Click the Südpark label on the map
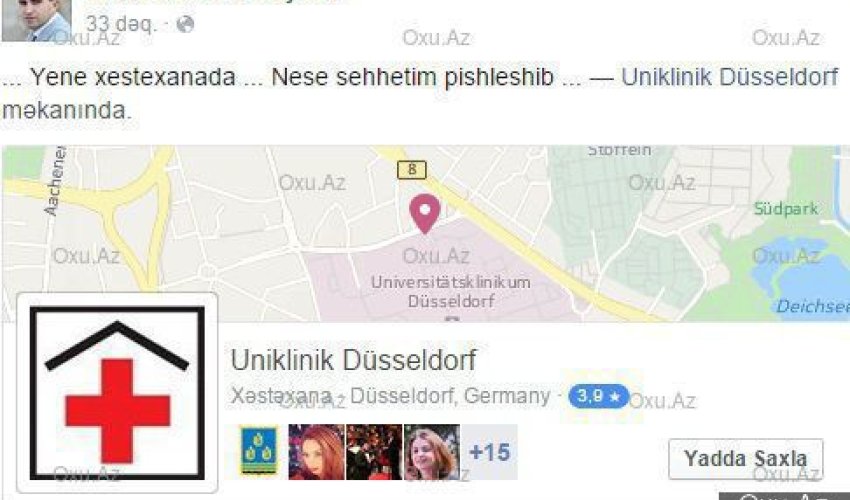 [786, 209]
